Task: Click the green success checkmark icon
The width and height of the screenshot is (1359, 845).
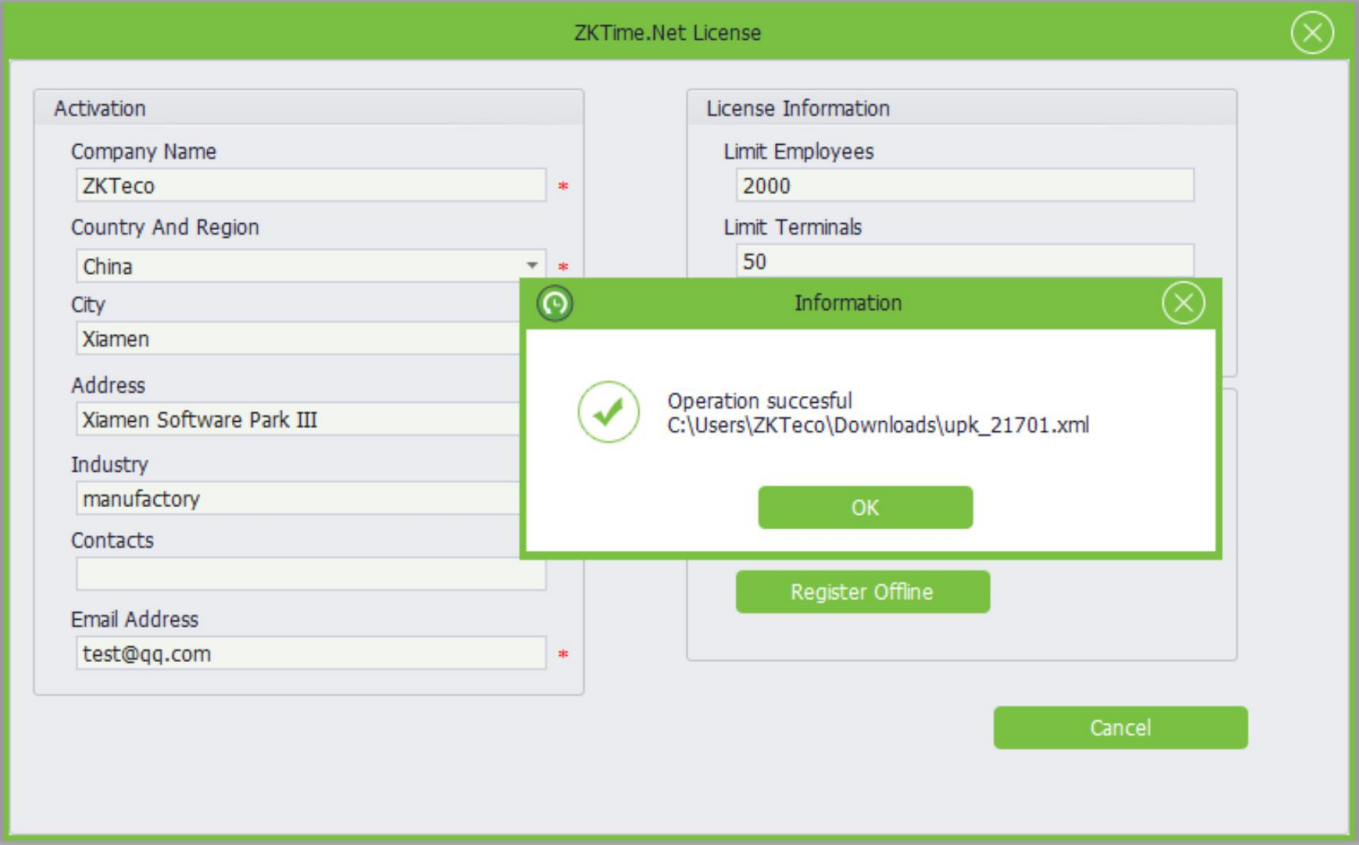Action: coord(608,412)
